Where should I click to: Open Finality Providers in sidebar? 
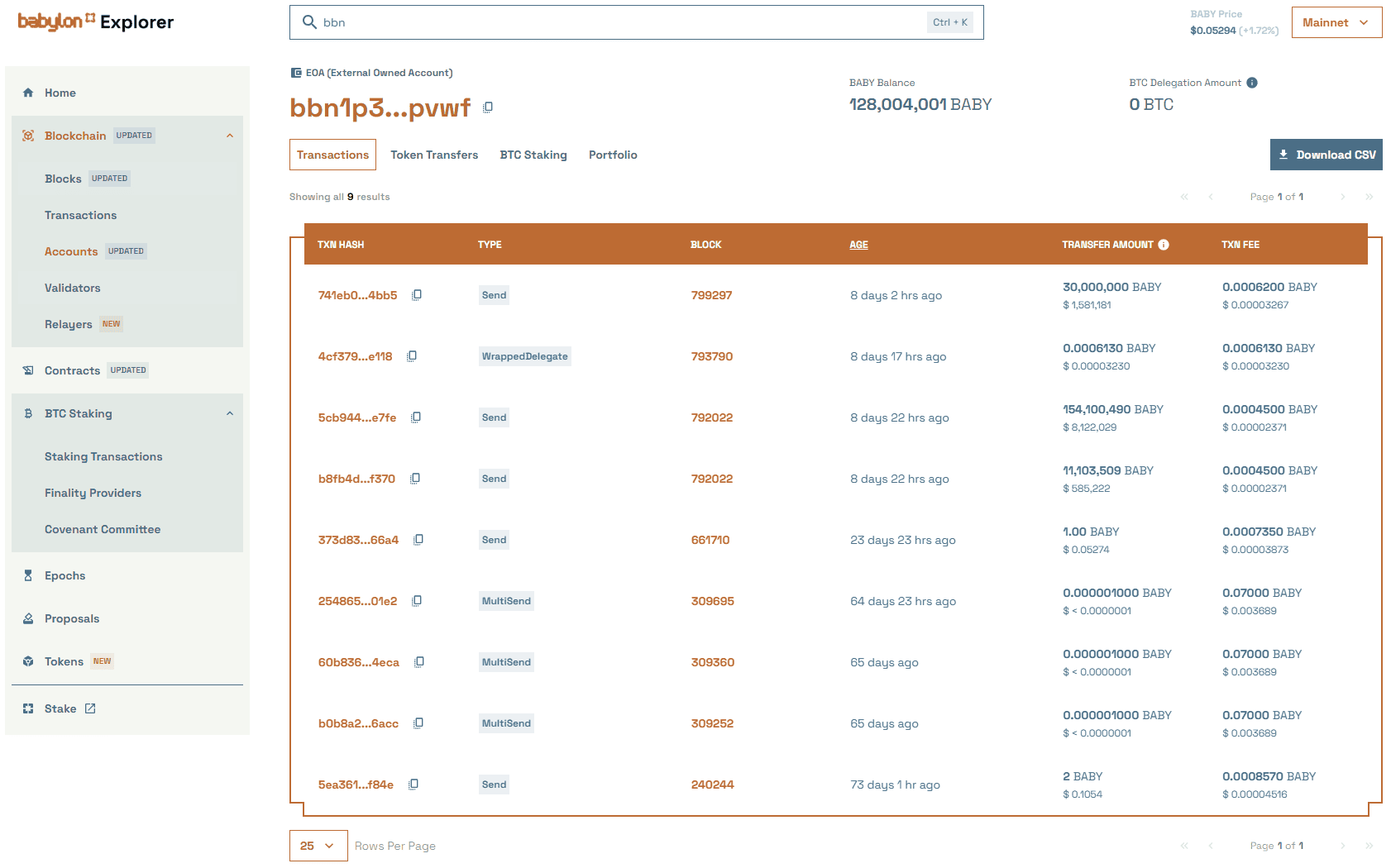point(93,493)
